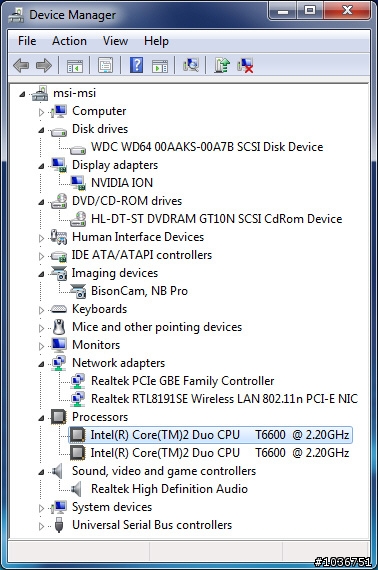Select Realtek High Definition Audio device
The image size is (378, 570).
[169, 489]
